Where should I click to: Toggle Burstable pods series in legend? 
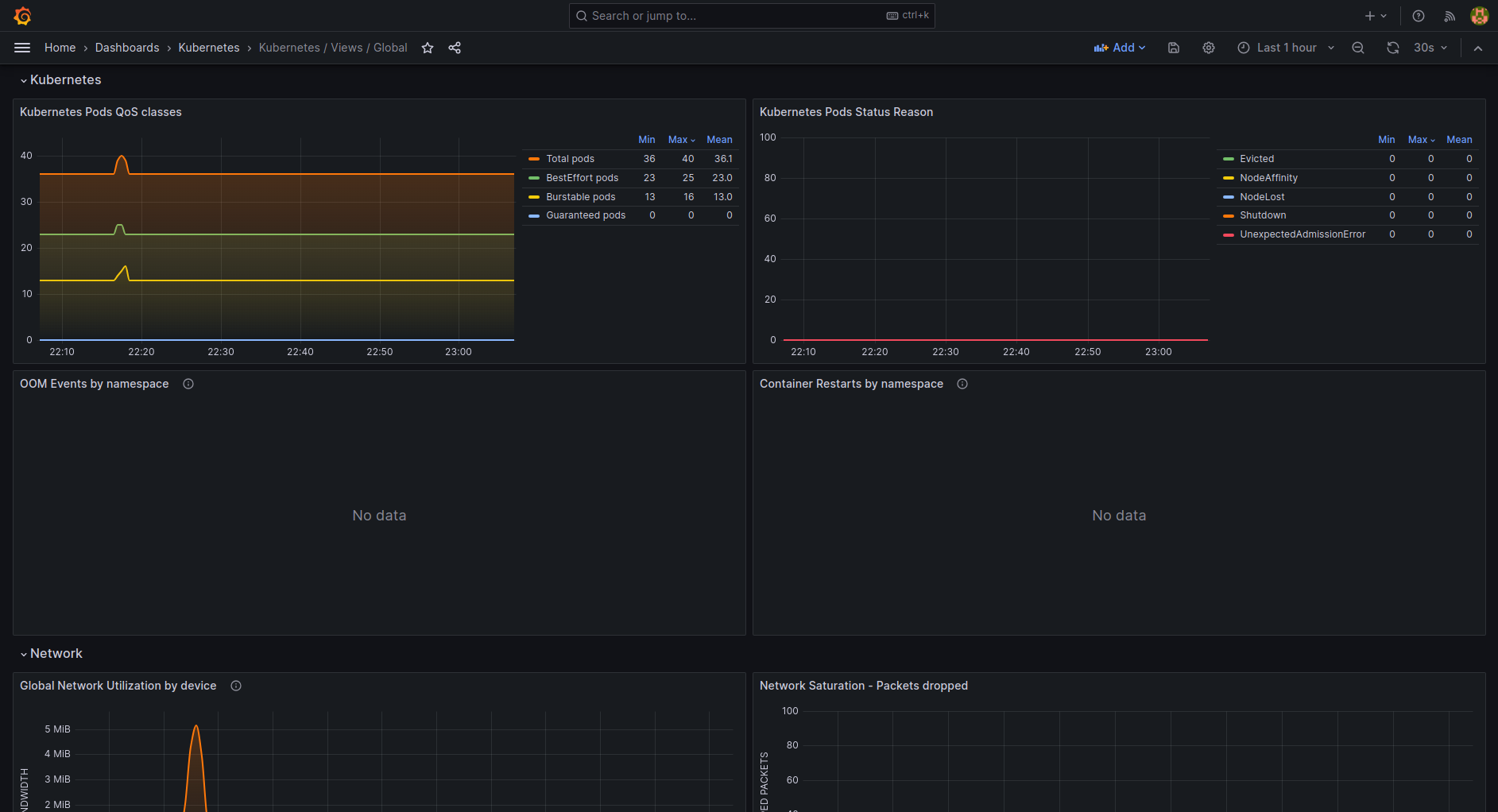[580, 197]
